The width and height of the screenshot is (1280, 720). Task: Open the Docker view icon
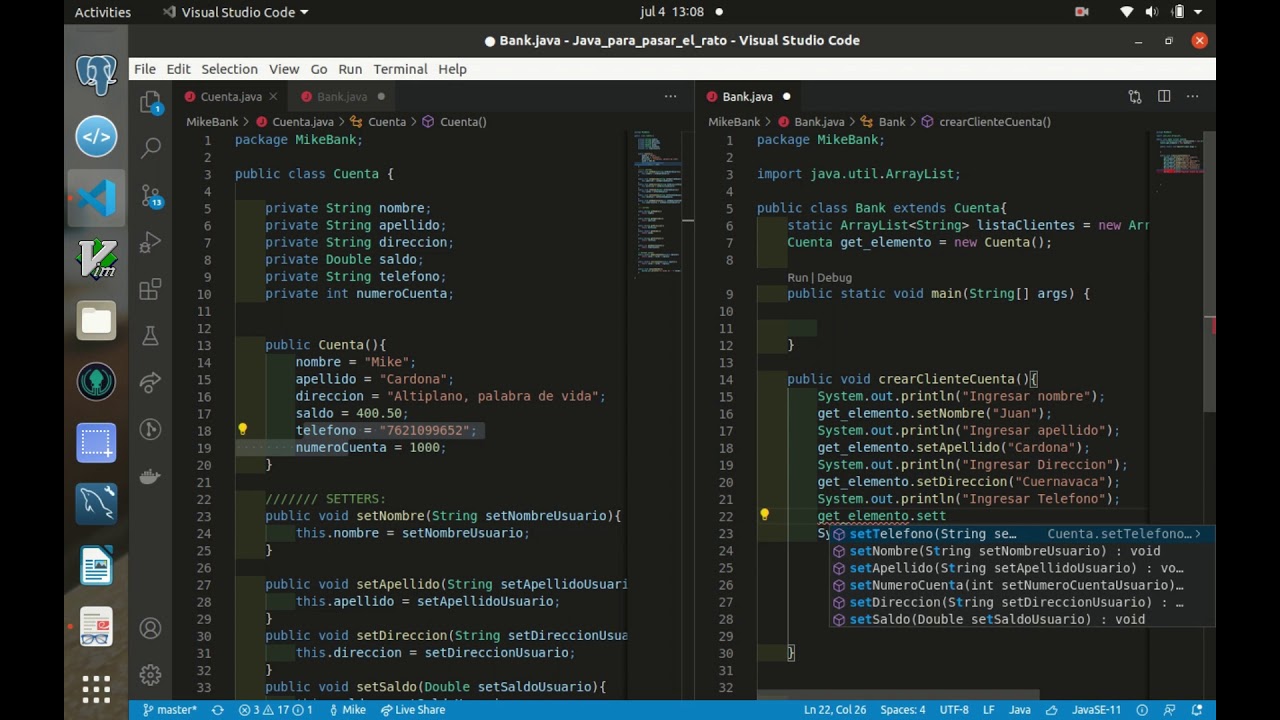coord(151,476)
